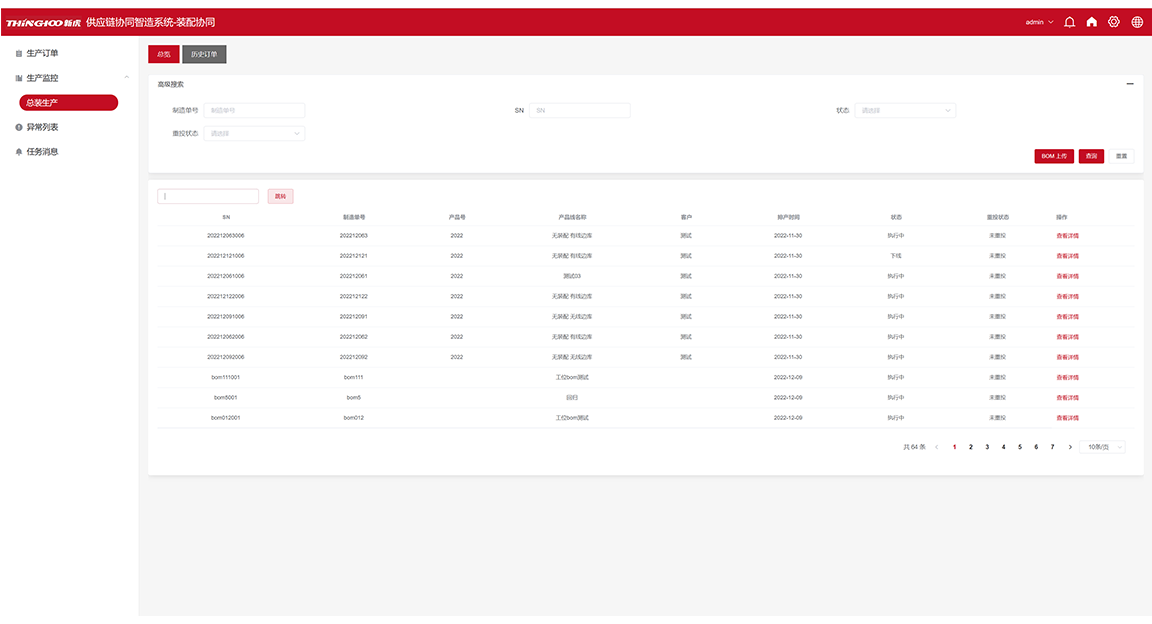
Task: Go to home via house icon
Action: [x=1092, y=22]
